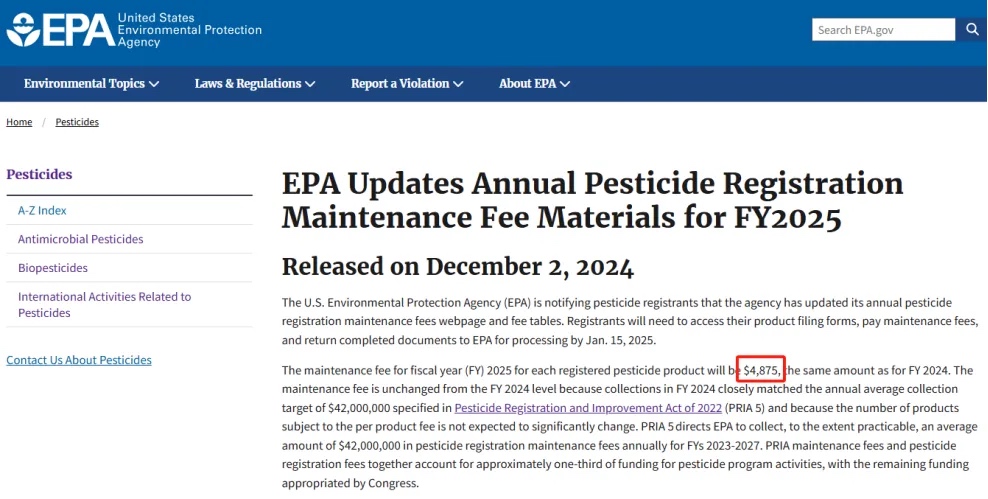The height and width of the screenshot is (499, 988).
Task: Click the EPA flower logo icon
Action: coord(23,30)
